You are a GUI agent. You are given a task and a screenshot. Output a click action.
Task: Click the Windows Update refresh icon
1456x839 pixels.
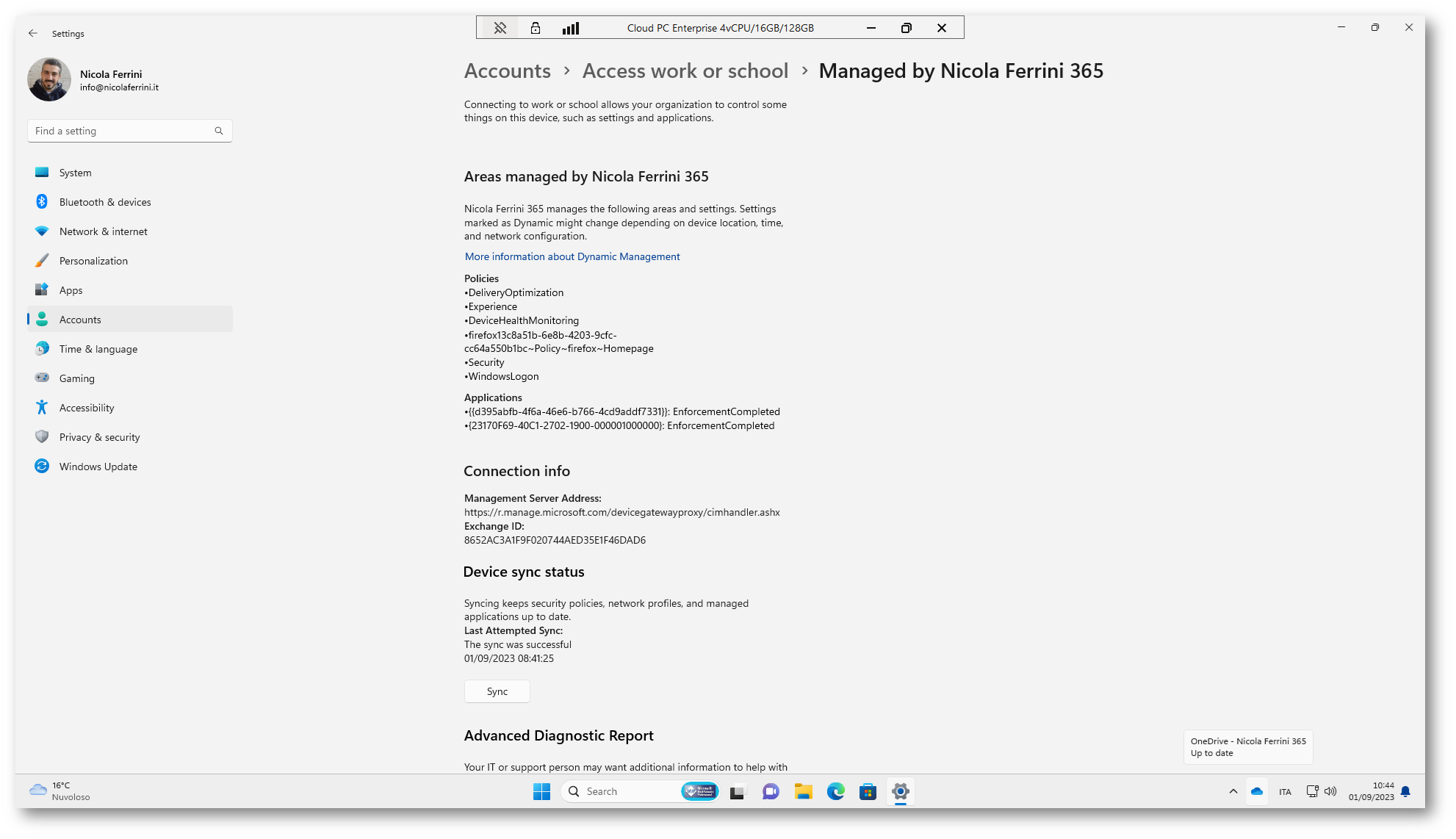pos(42,466)
